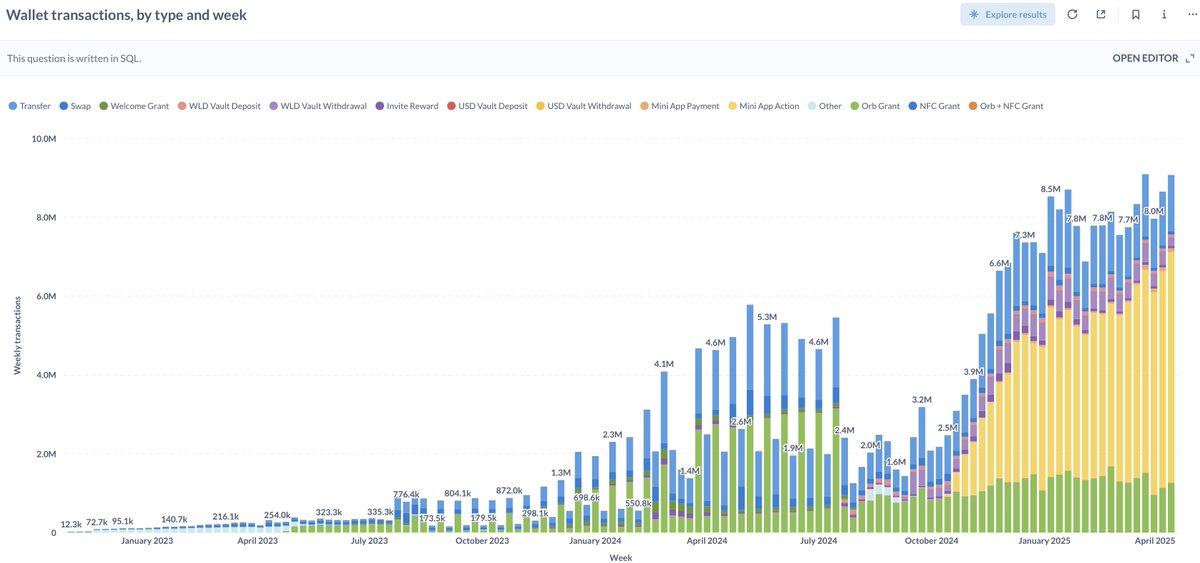Click the 'July 2024' x-axis label
The width and height of the screenshot is (1200, 563).
coord(819,541)
